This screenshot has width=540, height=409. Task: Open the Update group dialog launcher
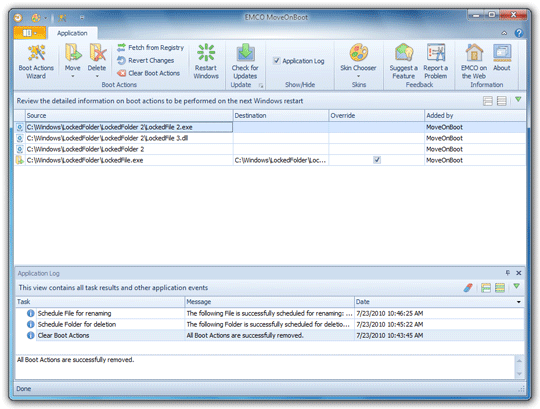tap(261, 85)
